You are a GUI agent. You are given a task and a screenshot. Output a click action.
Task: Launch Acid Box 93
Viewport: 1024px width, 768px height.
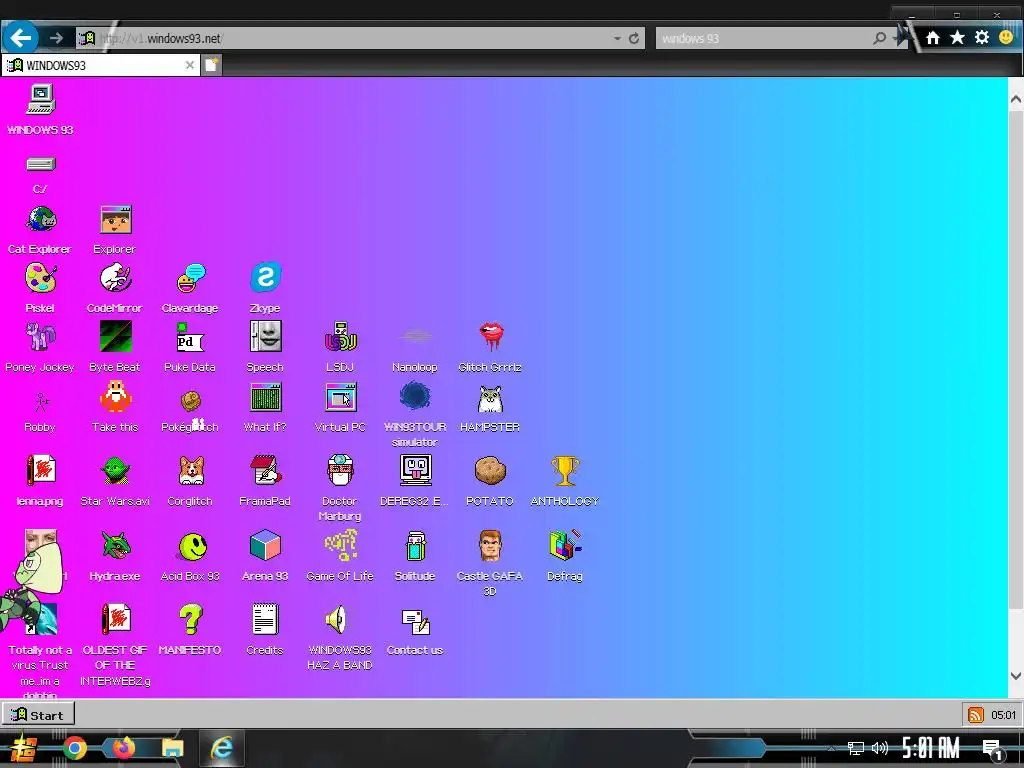(193, 547)
